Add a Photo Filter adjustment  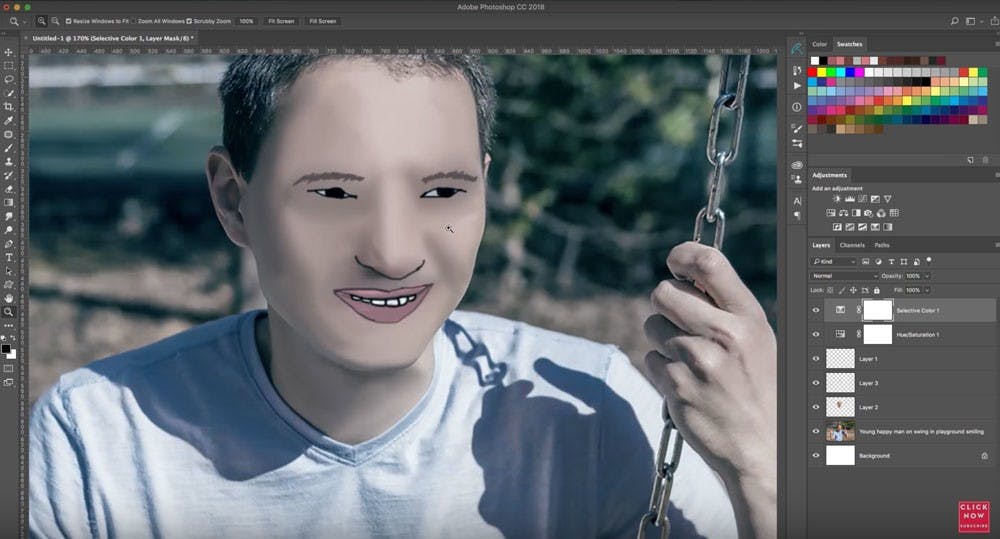pyautogui.click(x=868, y=213)
